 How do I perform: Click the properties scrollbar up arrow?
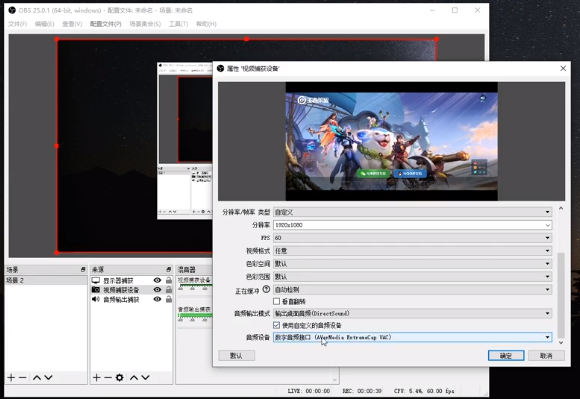click(561, 209)
